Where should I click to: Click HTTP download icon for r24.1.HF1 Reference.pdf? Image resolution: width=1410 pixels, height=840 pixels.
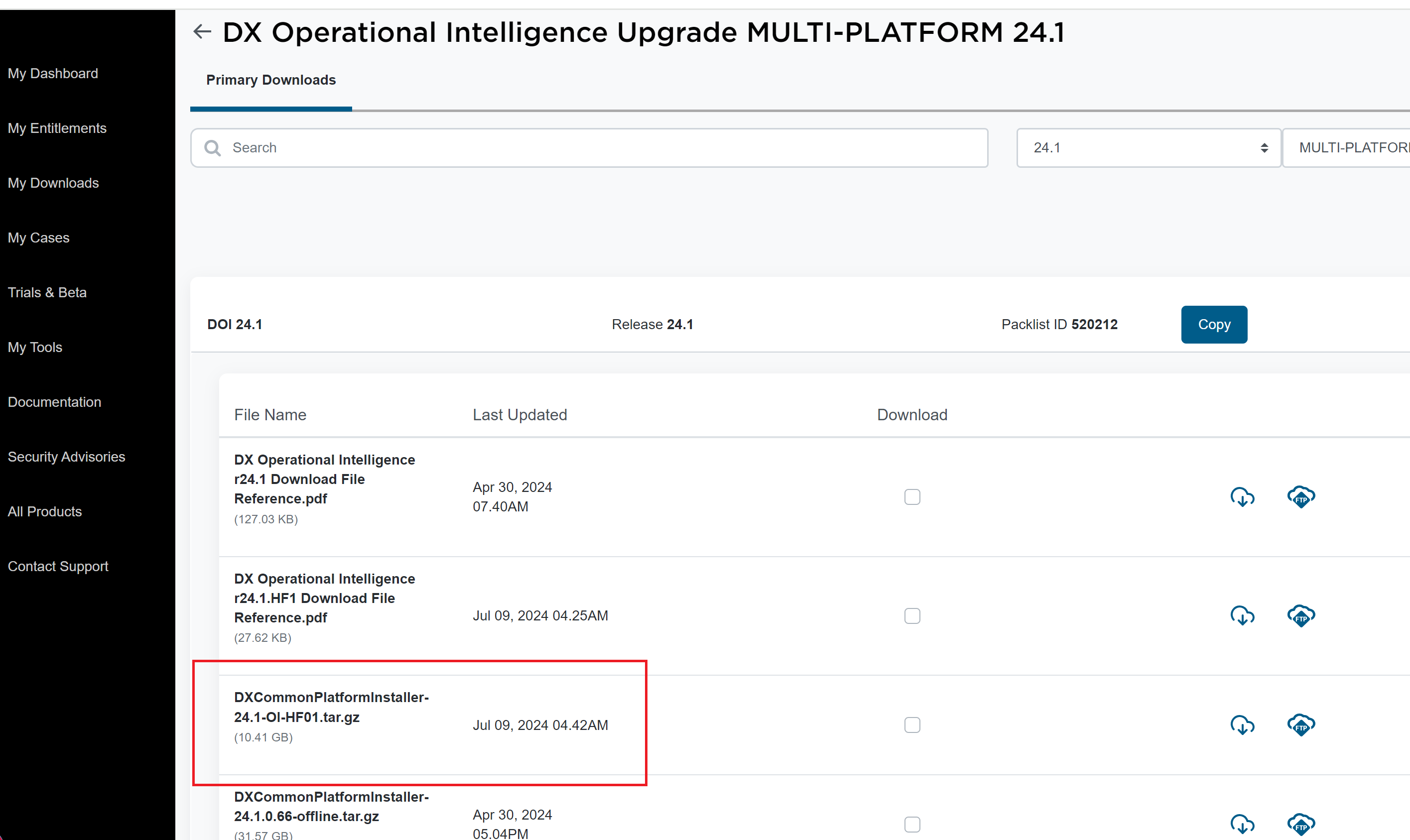pyautogui.click(x=1242, y=615)
